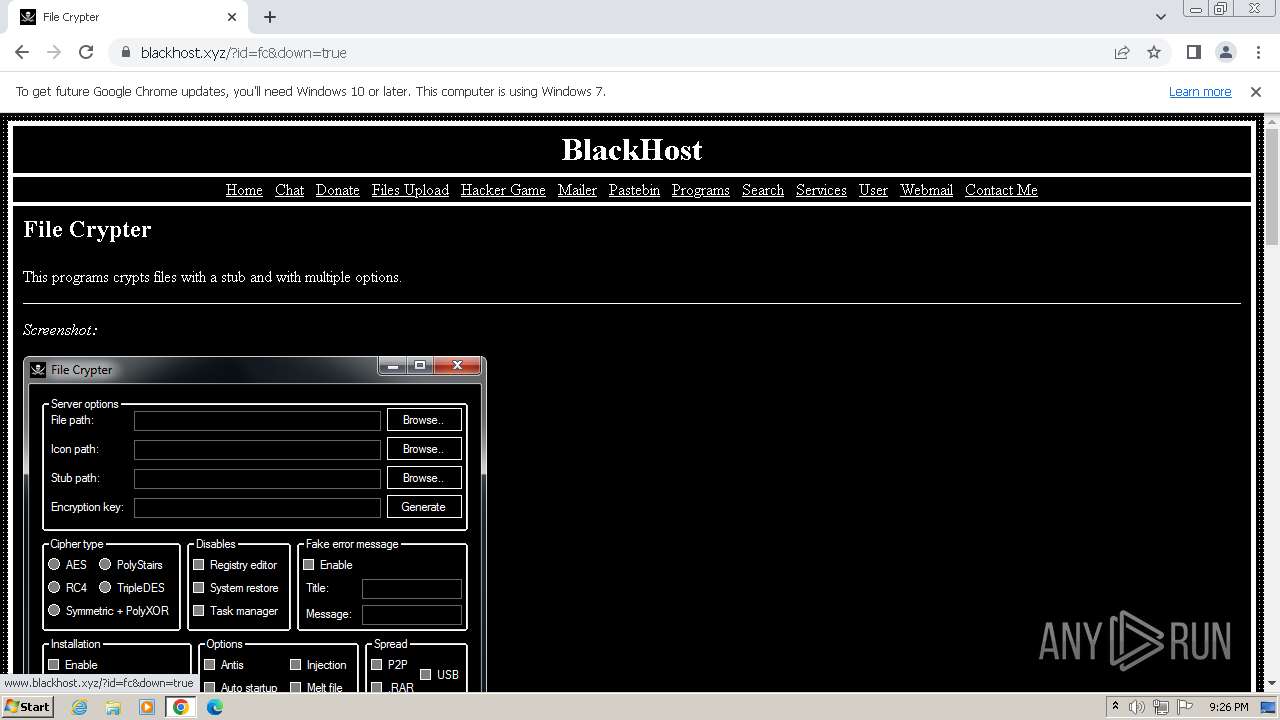Click the fake error Title field
The height and width of the screenshot is (720, 1280).
[412, 589]
